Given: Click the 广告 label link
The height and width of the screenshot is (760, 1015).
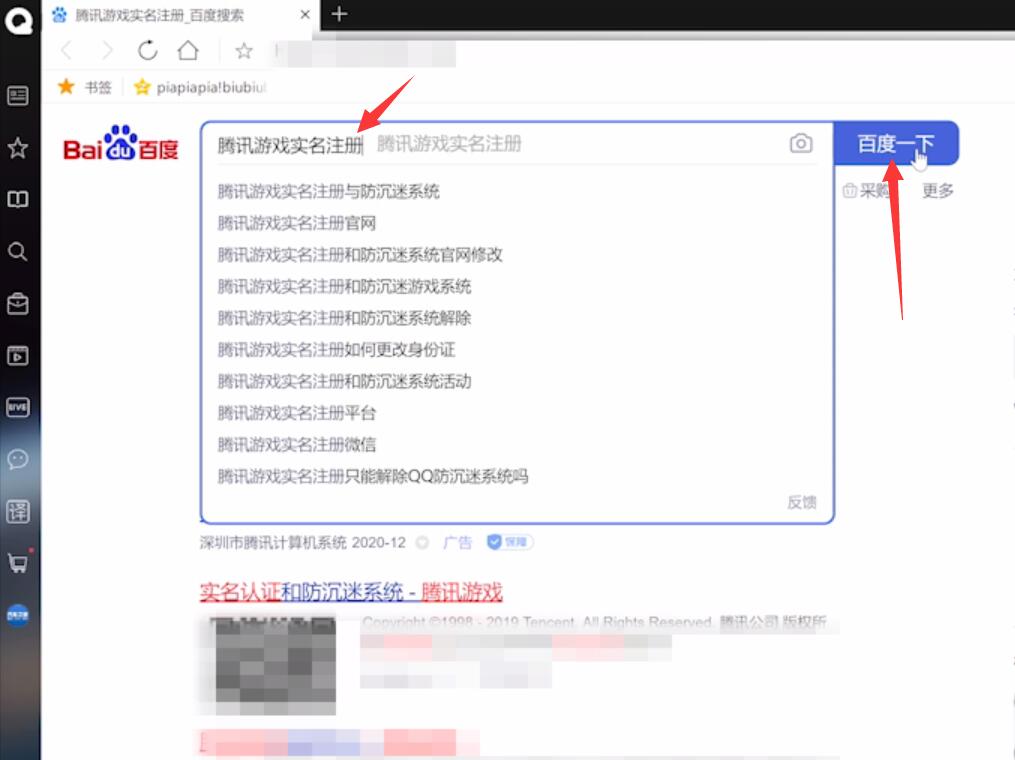Looking at the screenshot, I should [x=458, y=542].
